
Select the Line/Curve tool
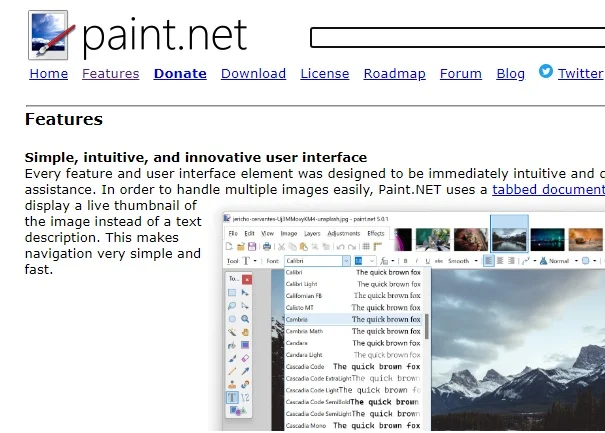point(245,397)
